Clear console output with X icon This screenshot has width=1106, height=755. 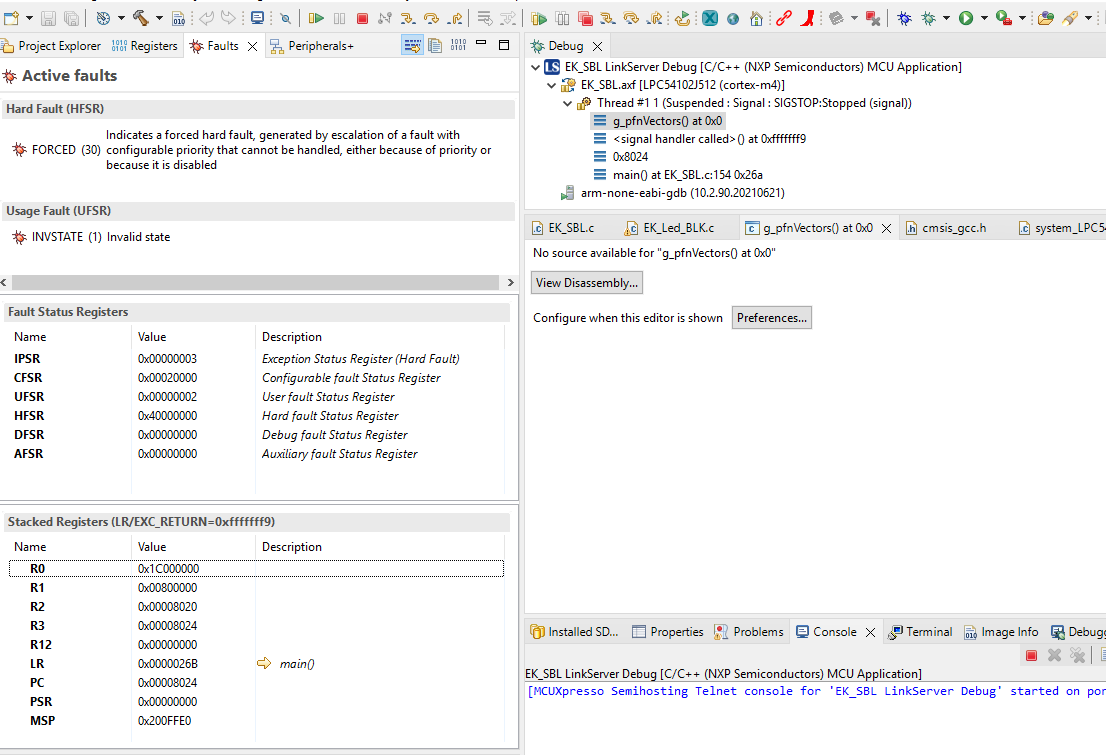point(1054,655)
